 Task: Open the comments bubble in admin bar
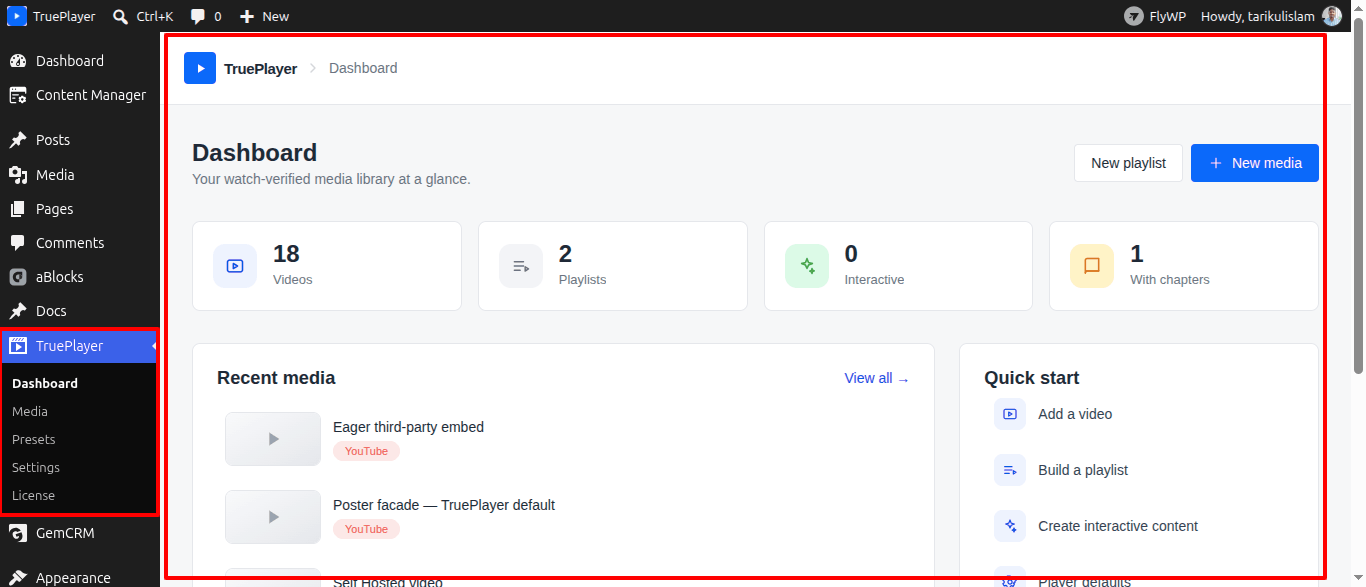(x=206, y=16)
